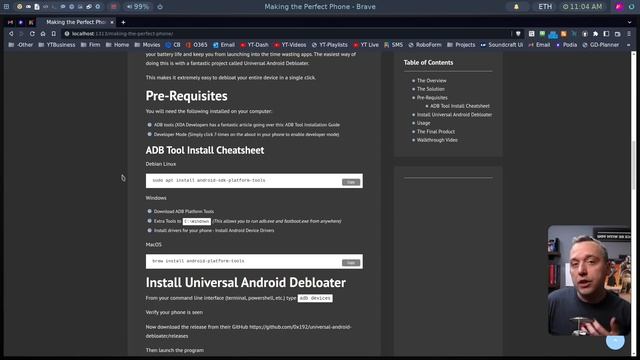Open a new browser tab

click(x=123, y=22)
